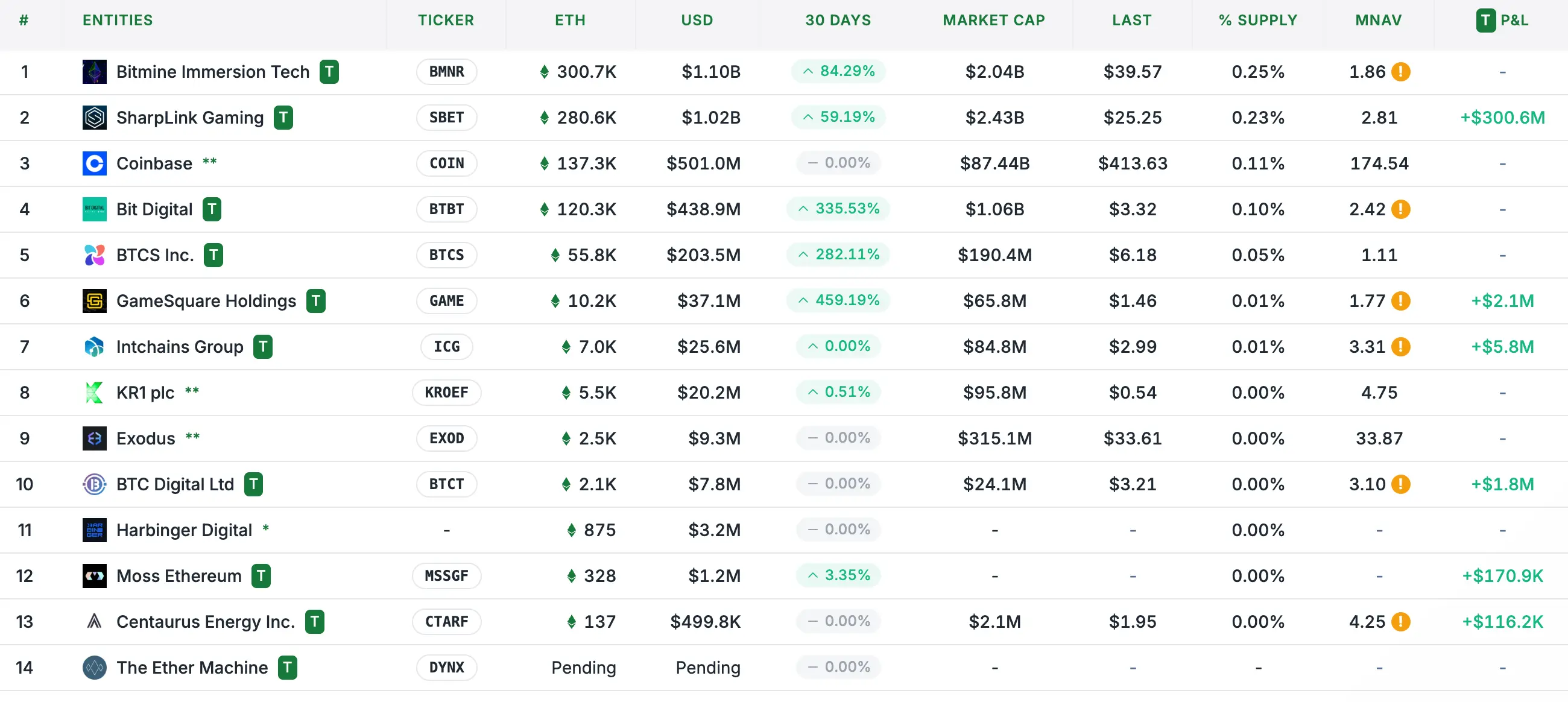Viewport: 1568px width, 702px height.
Task: Sort by the T P&L column header
Action: (1502, 20)
